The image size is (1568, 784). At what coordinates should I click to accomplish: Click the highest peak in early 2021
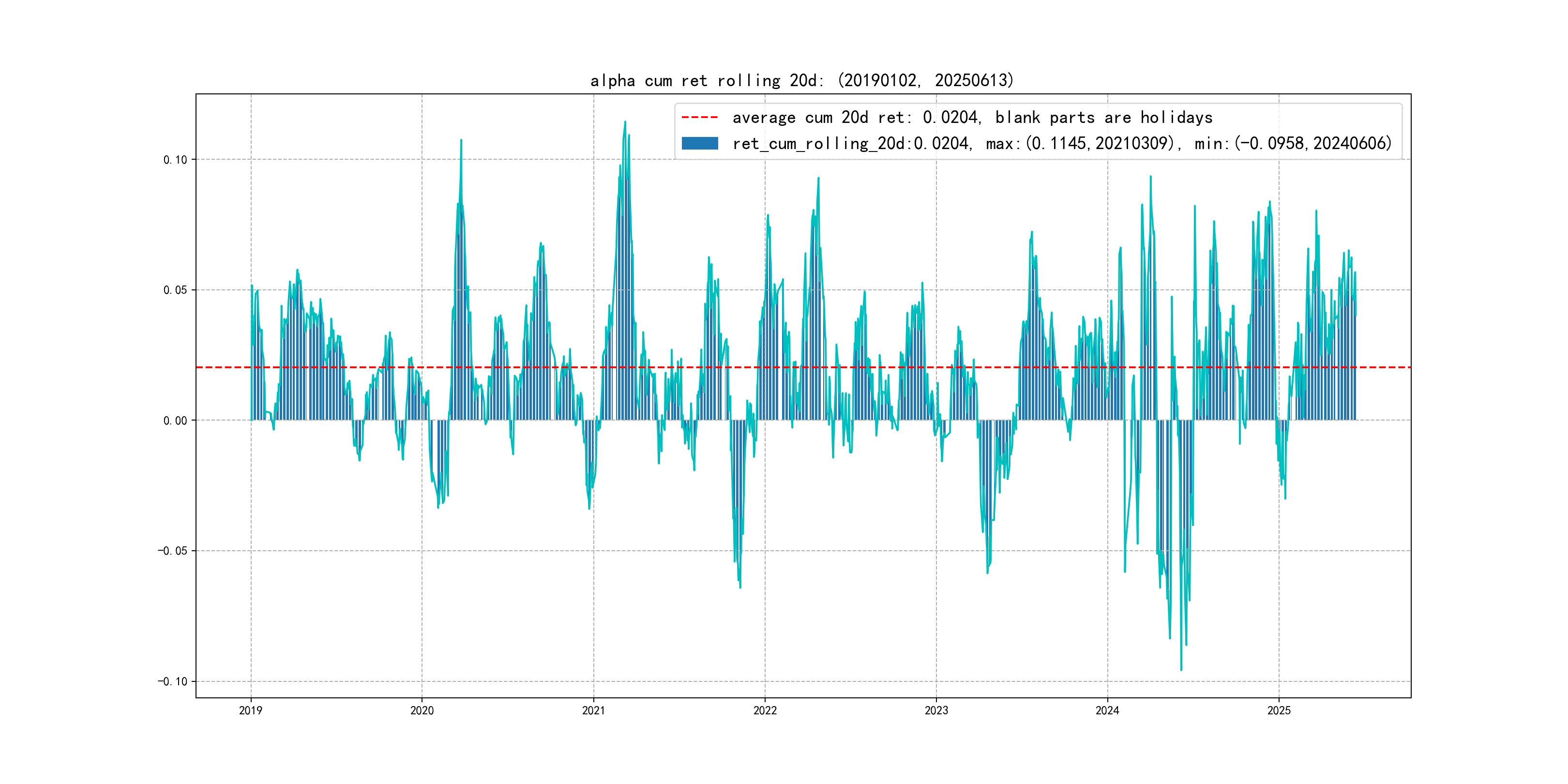625,123
